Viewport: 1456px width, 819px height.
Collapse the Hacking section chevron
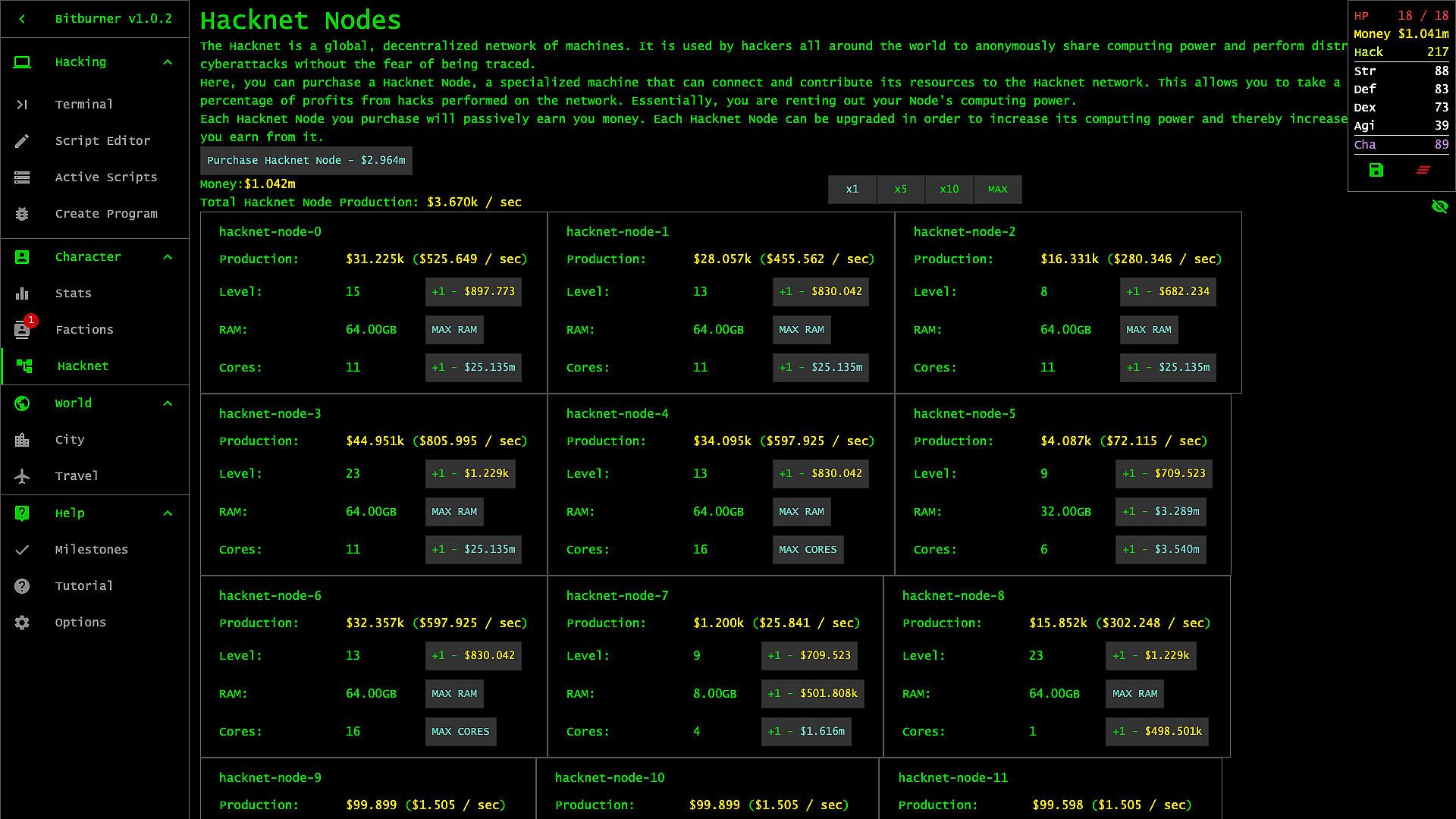tap(168, 62)
